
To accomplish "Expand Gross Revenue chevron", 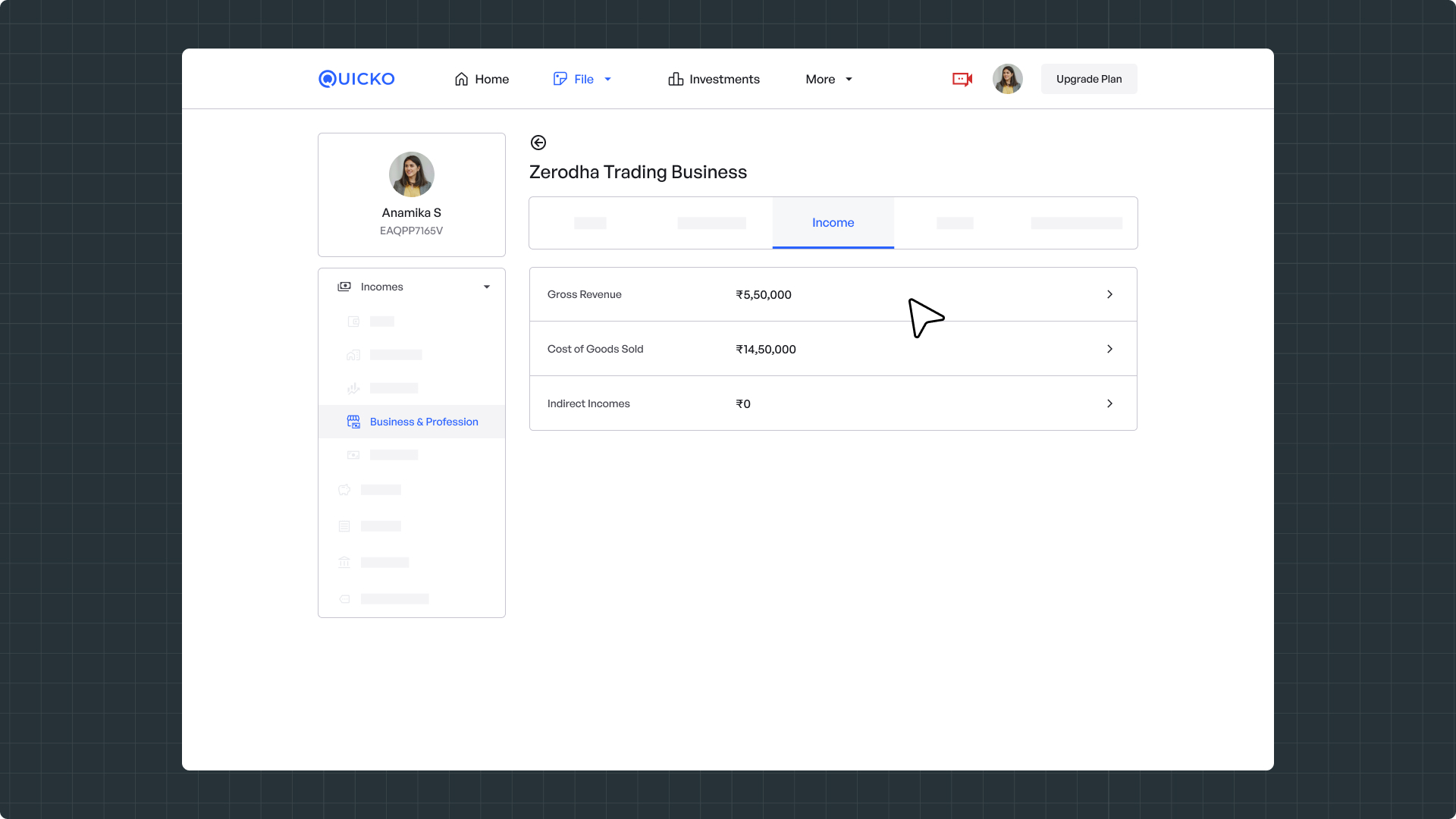I will (1109, 294).
